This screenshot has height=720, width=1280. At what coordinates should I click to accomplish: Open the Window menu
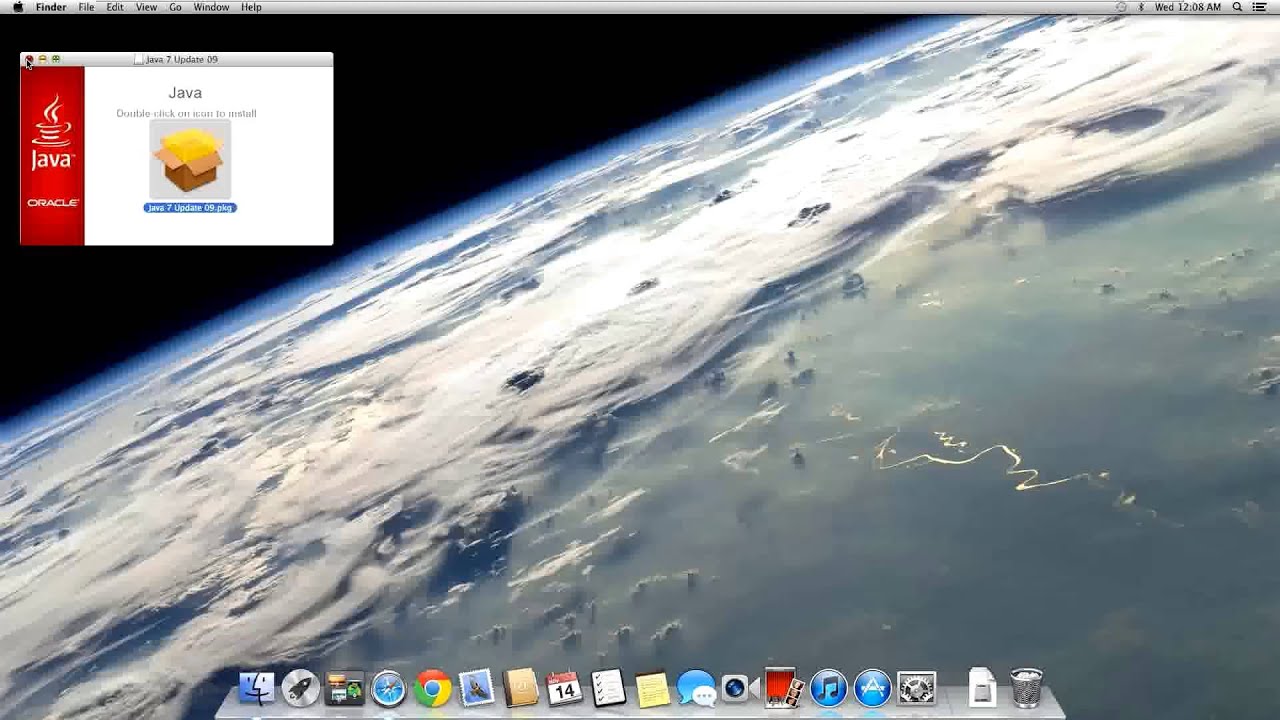pos(211,7)
